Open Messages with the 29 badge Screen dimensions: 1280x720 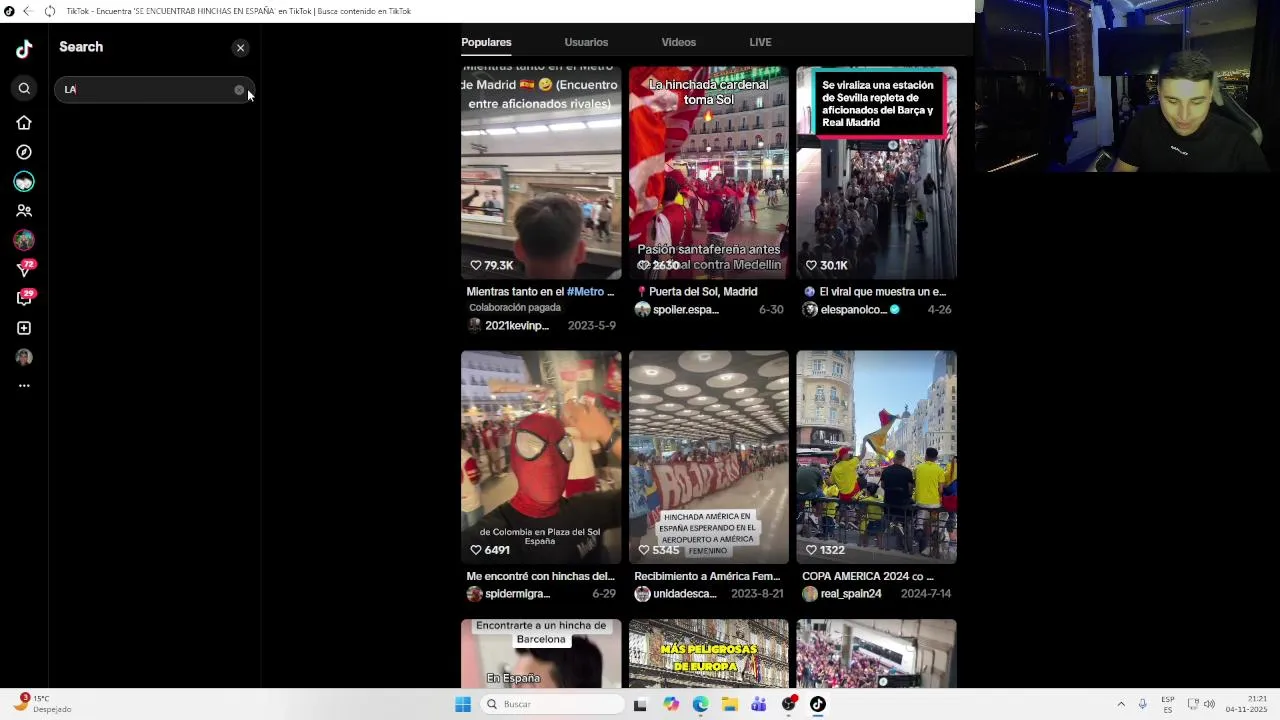pyautogui.click(x=24, y=298)
